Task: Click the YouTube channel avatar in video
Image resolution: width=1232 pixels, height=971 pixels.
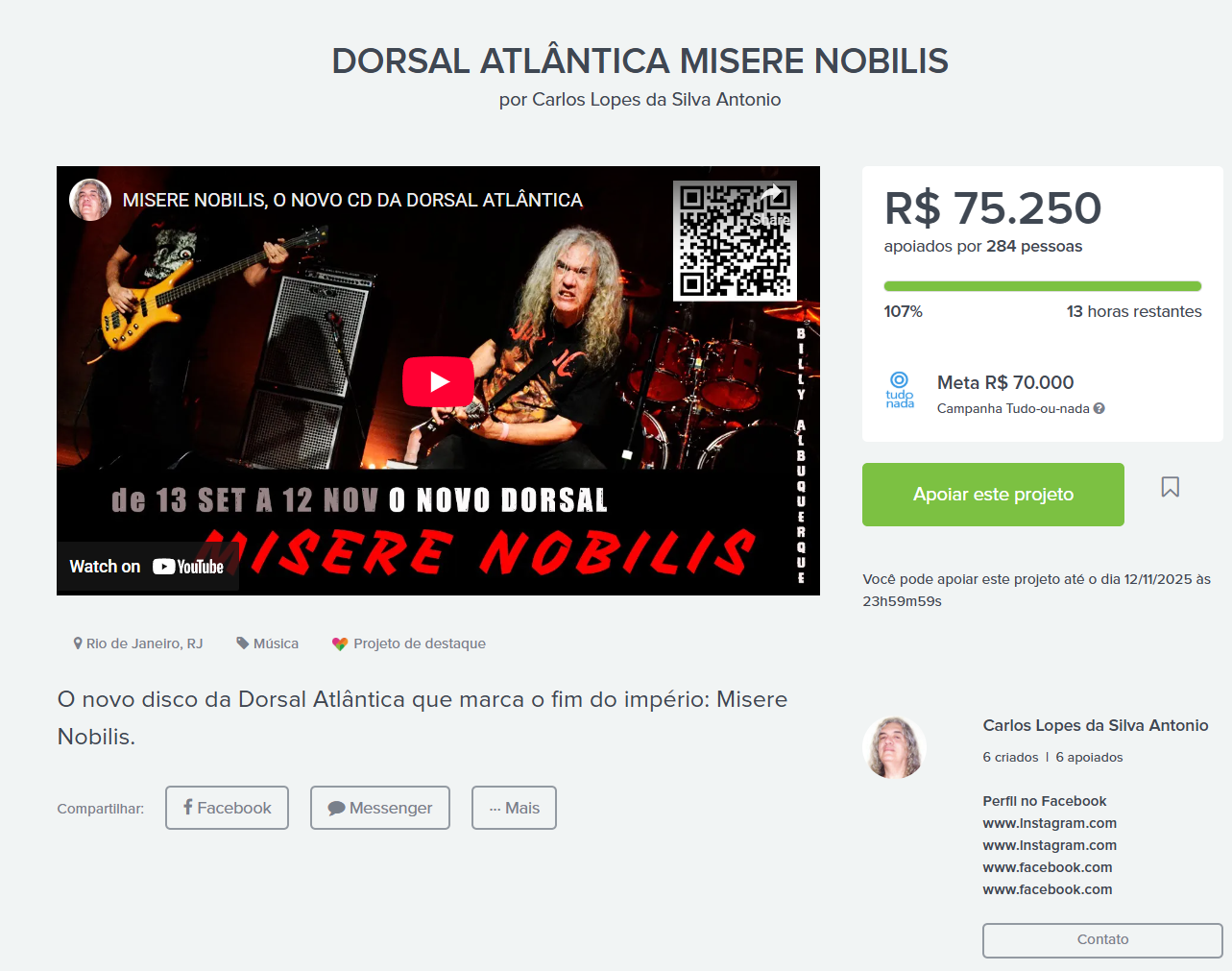Action: pyautogui.click(x=90, y=200)
